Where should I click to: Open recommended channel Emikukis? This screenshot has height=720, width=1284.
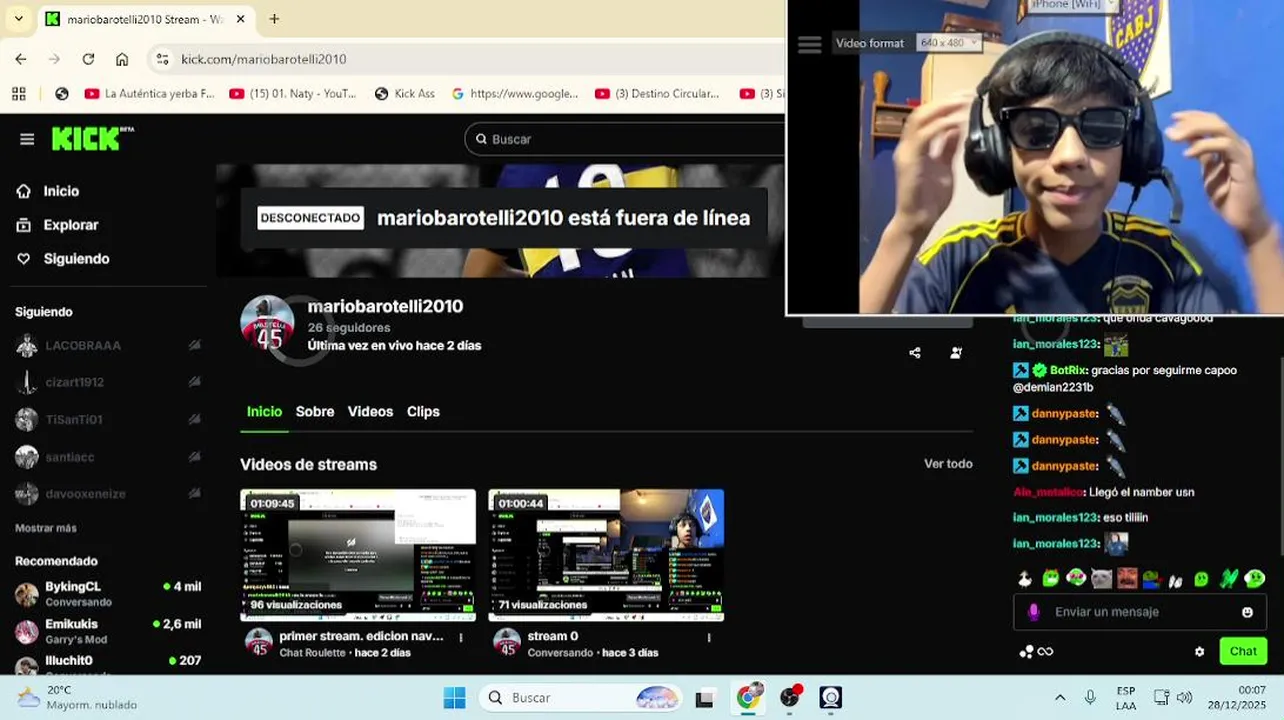pos(108,631)
